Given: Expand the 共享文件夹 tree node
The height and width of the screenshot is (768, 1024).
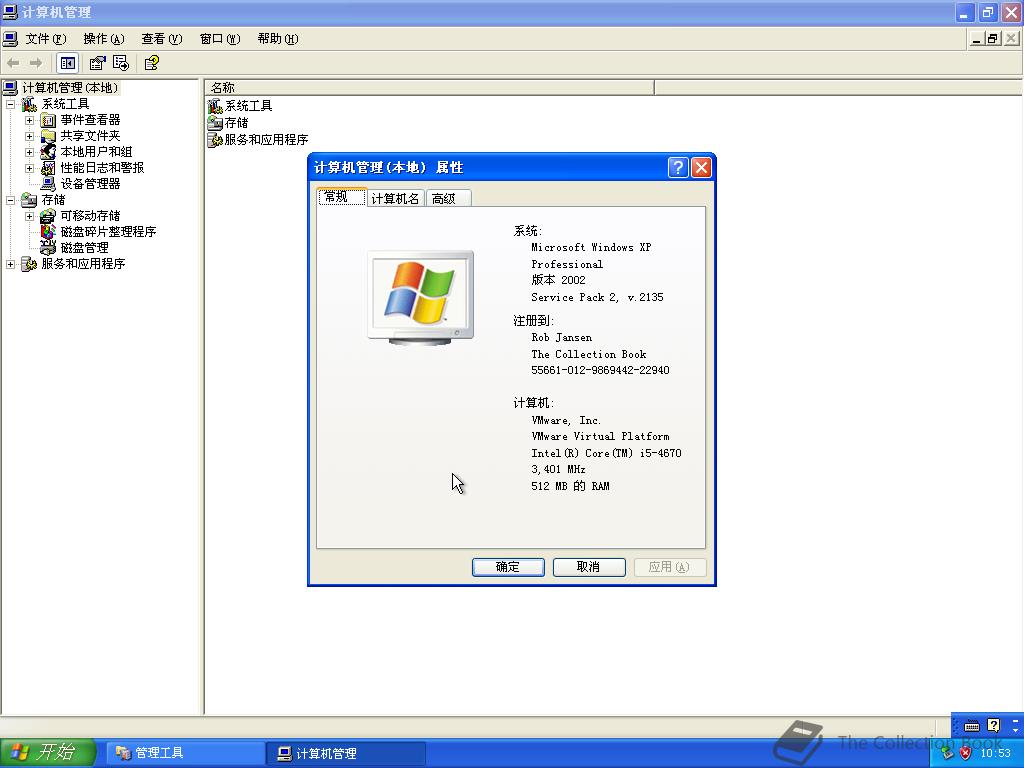Looking at the screenshot, I should [29, 136].
